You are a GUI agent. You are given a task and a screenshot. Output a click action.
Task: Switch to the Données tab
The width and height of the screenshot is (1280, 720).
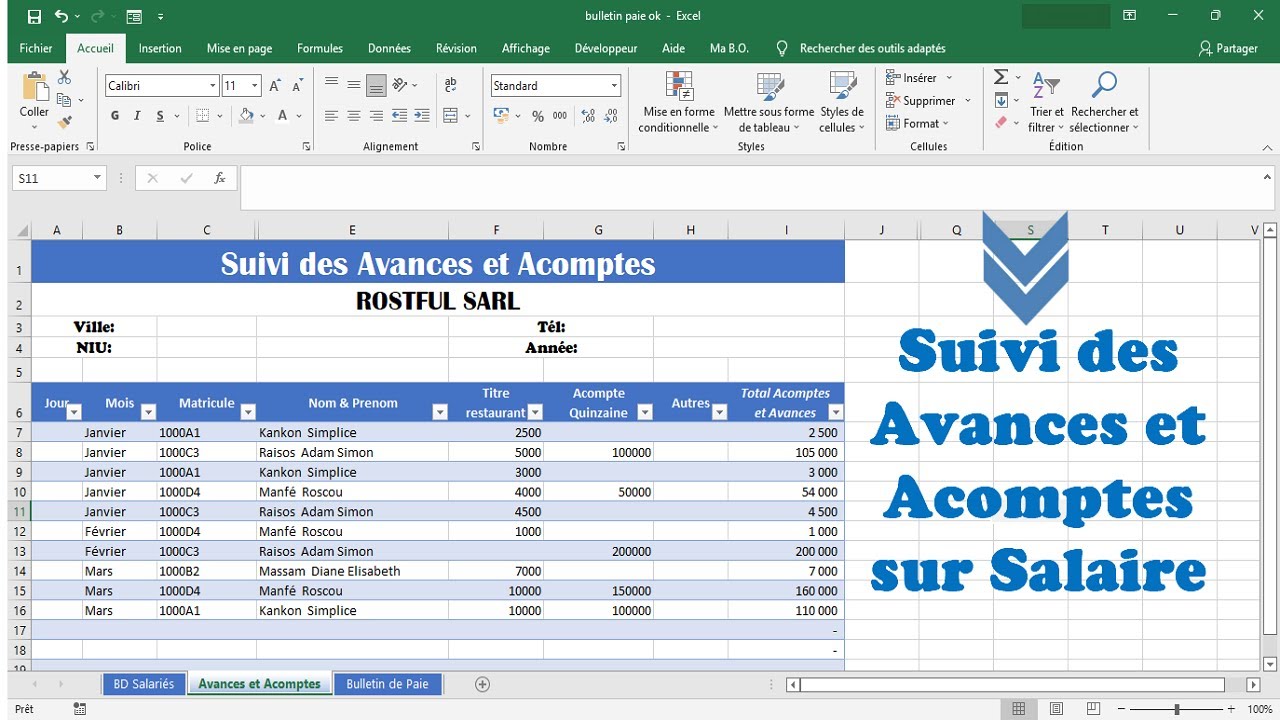pos(389,48)
